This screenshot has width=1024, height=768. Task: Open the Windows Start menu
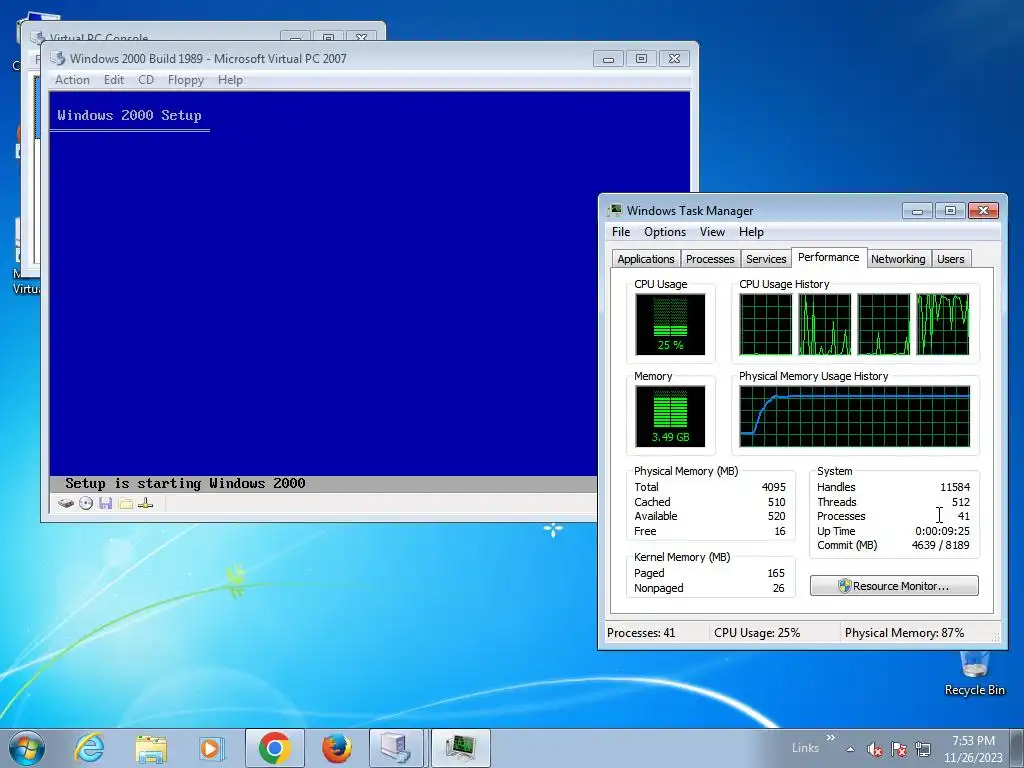pyautogui.click(x=27, y=748)
